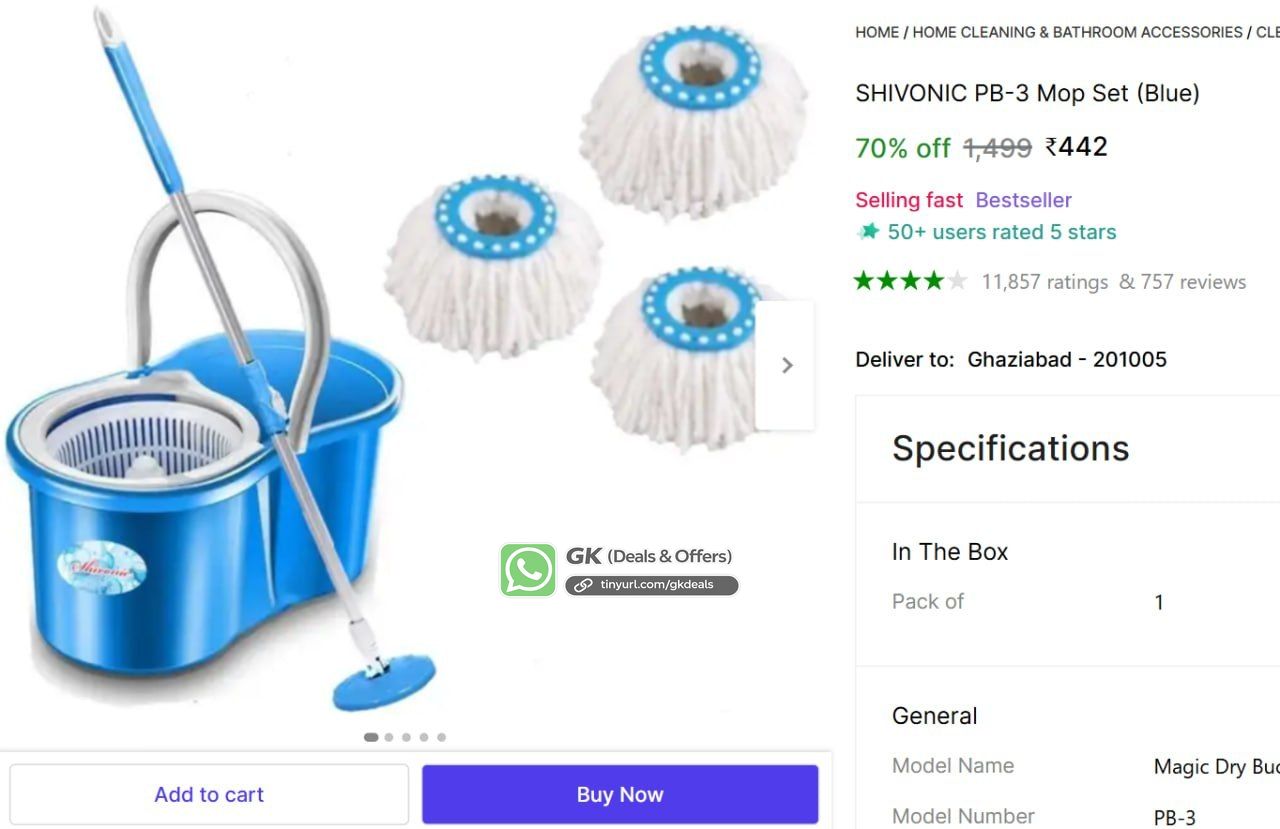The image size is (1280, 829).
Task: Click the green star rating icons
Action: pos(911,281)
